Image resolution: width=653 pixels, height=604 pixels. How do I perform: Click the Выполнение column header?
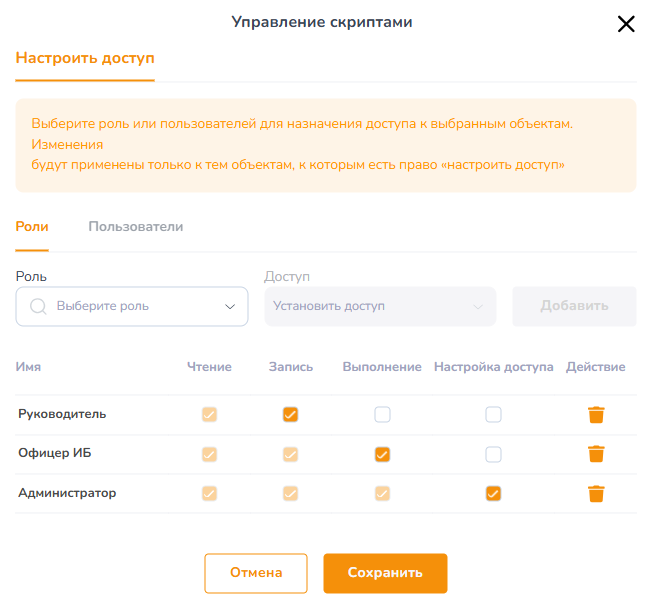click(382, 367)
